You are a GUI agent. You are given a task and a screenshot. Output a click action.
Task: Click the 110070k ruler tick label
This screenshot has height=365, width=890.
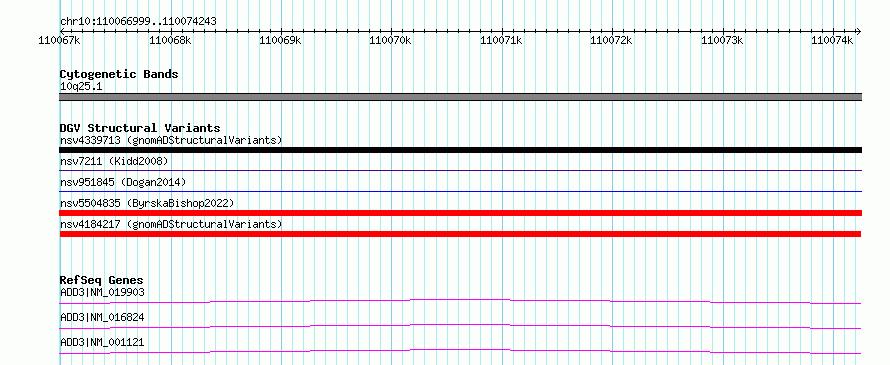tap(391, 40)
